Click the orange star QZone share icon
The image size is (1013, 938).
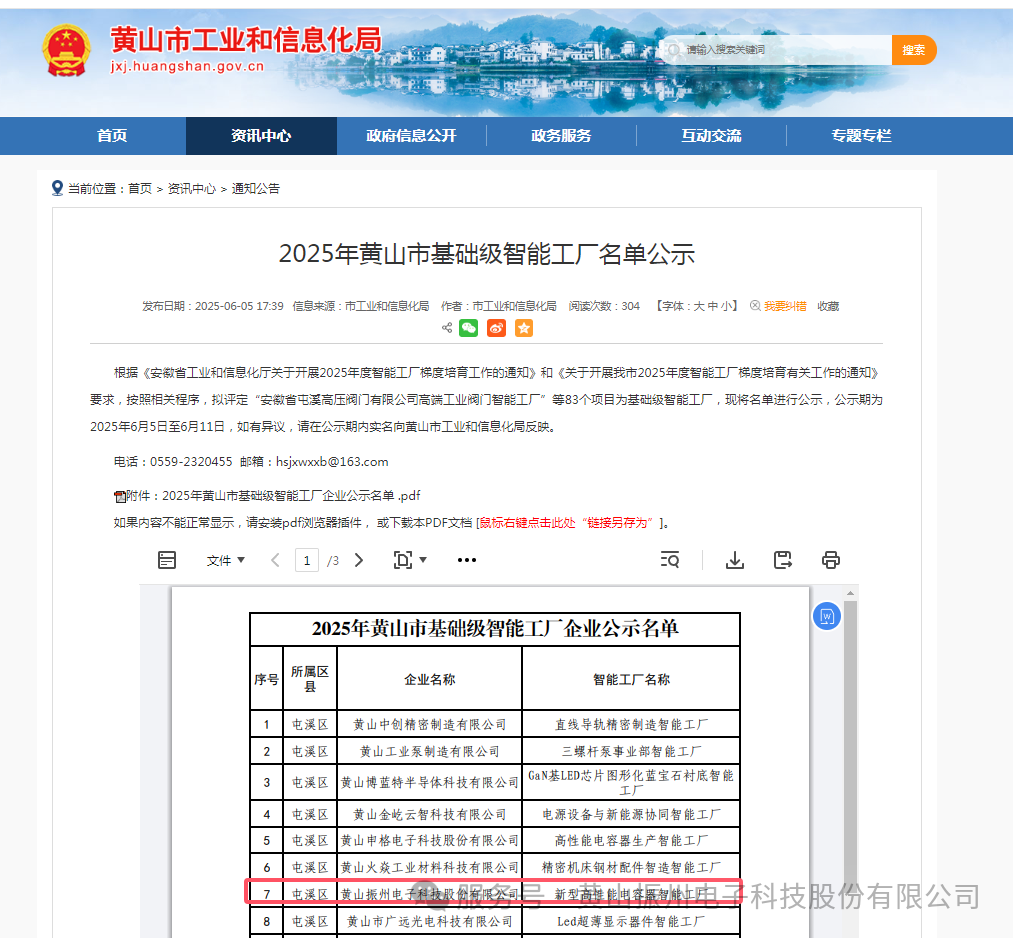(524, 328)
